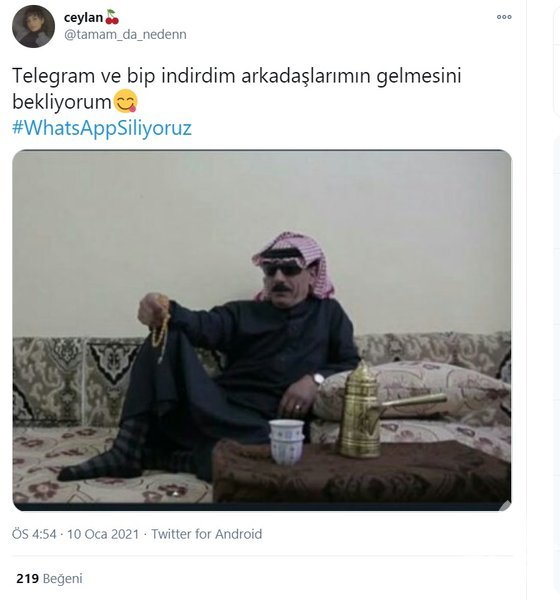Click the cherry emoji beside ceylan
The image size is (560, 600).
click(x=112, y=17)
